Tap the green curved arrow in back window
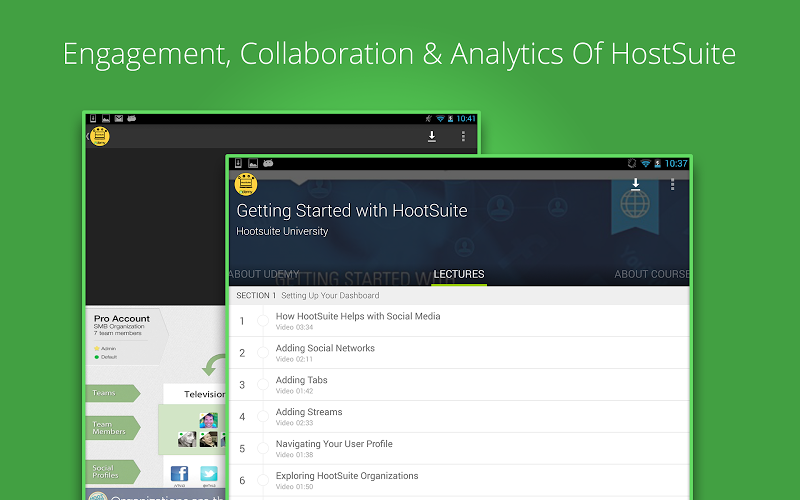The image size is (800, 500). point(214,365)
